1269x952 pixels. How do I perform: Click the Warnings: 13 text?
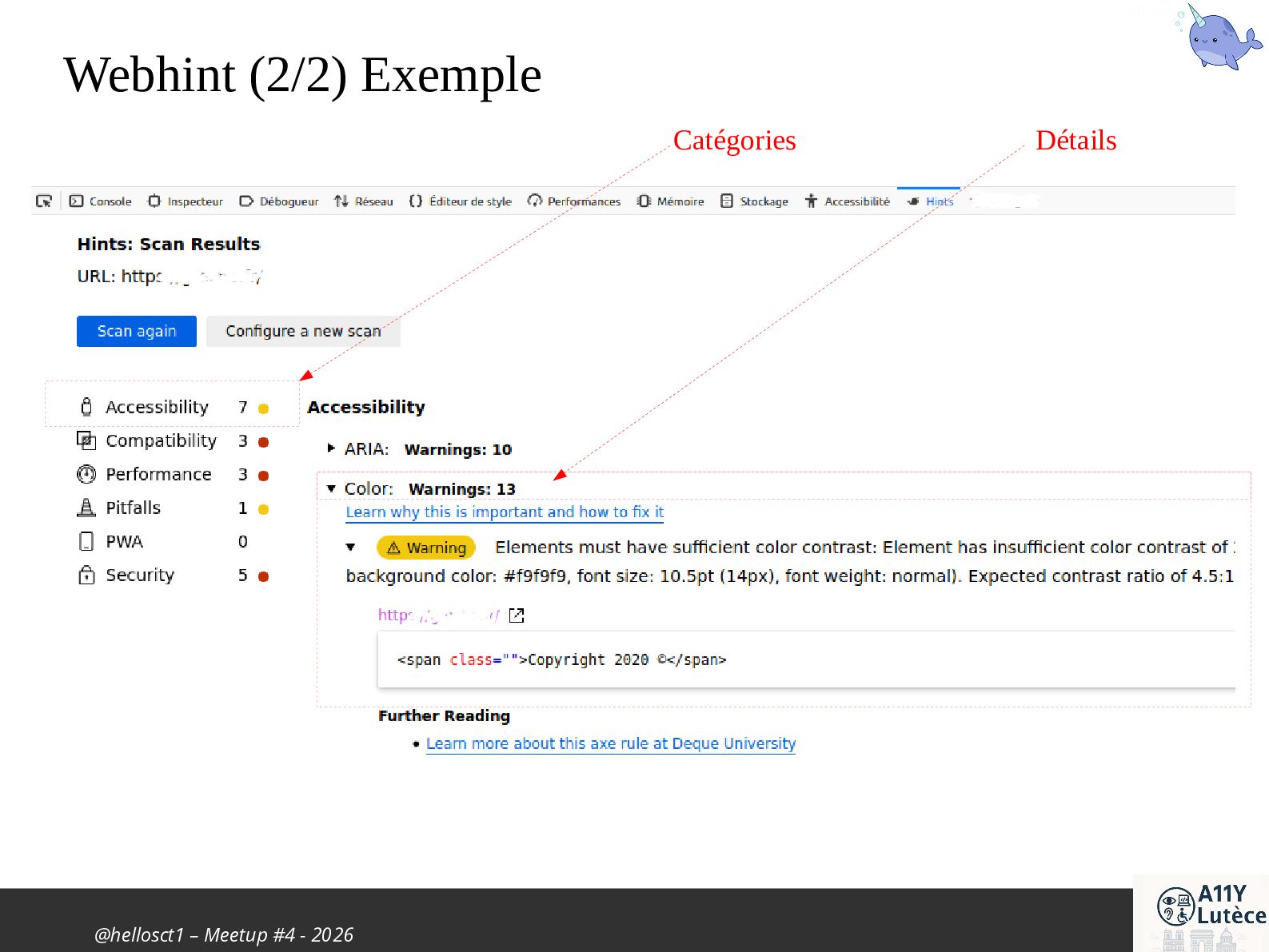tap(462, 488)
